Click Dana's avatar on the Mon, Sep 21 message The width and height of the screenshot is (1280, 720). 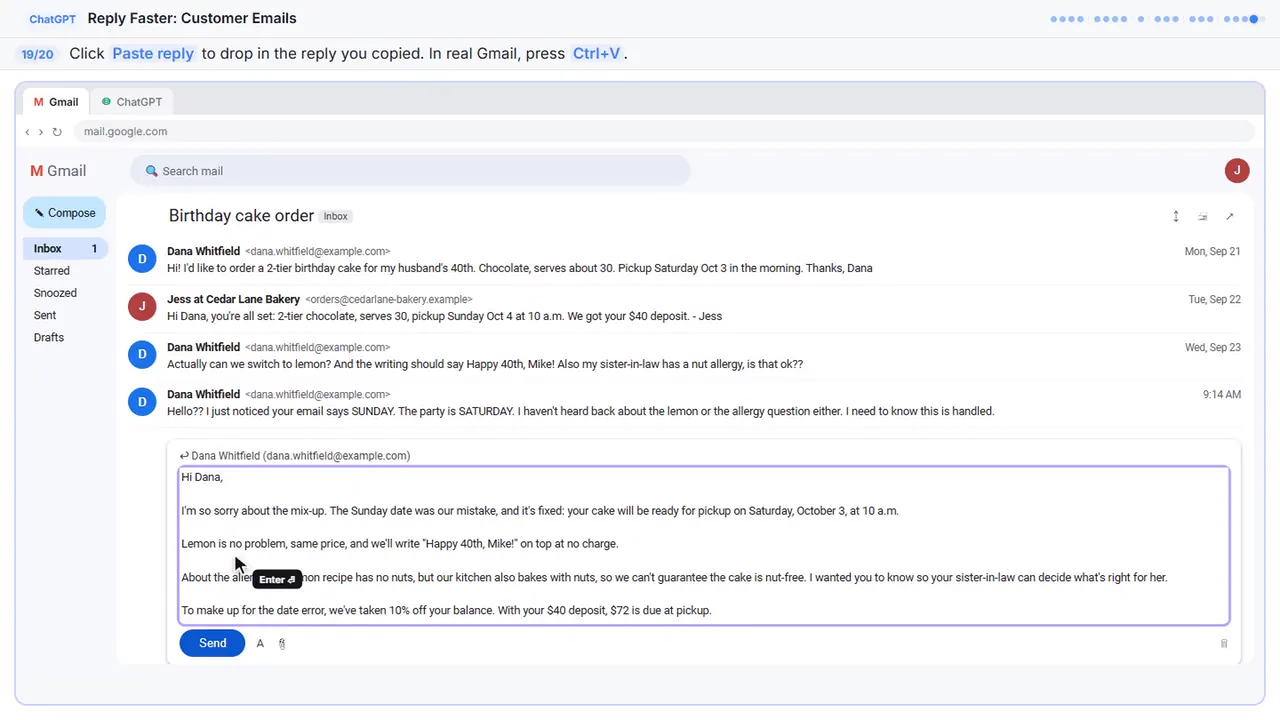(x=142, y=259)
